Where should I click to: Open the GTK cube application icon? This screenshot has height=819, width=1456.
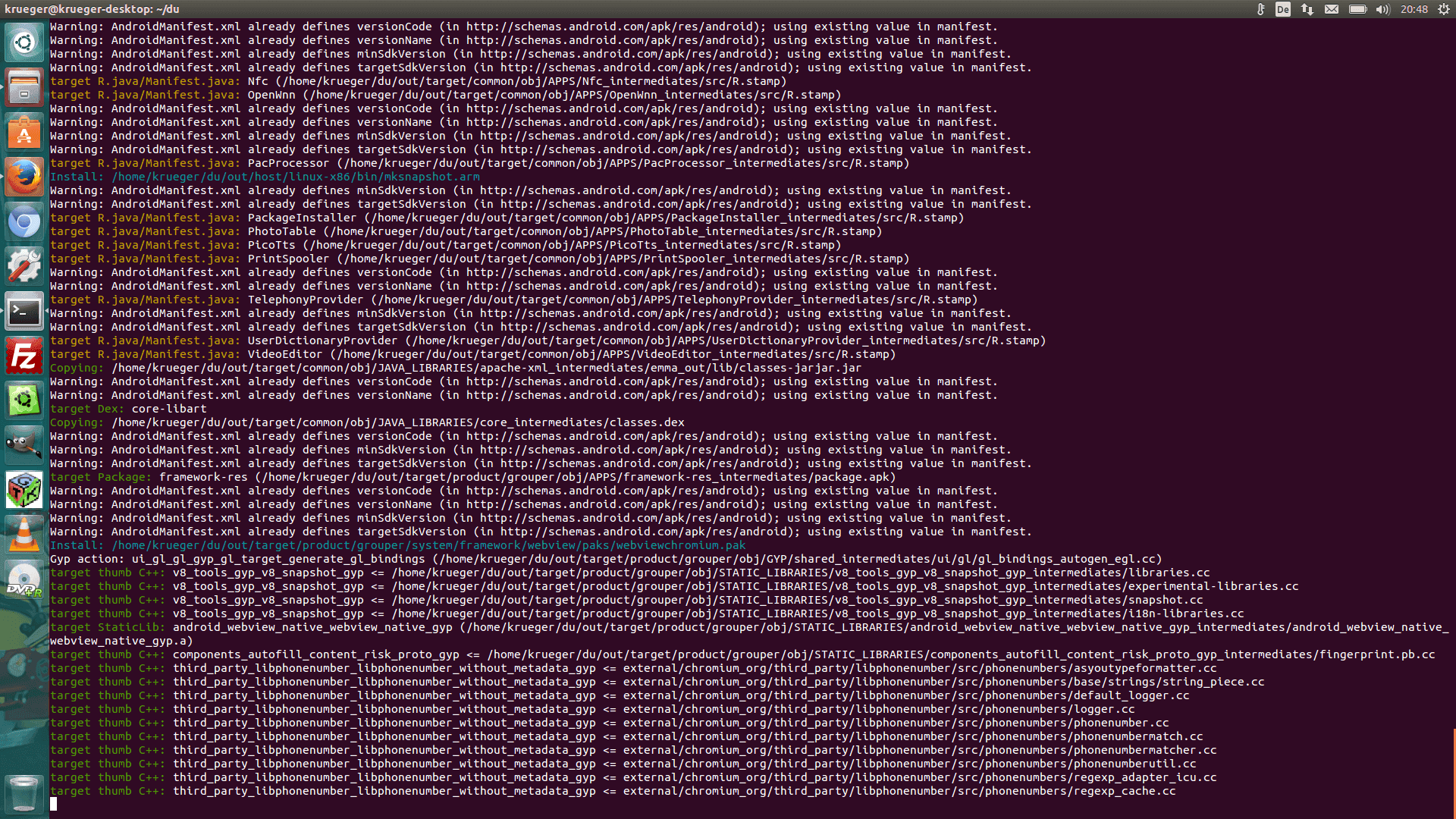[24, 491]
